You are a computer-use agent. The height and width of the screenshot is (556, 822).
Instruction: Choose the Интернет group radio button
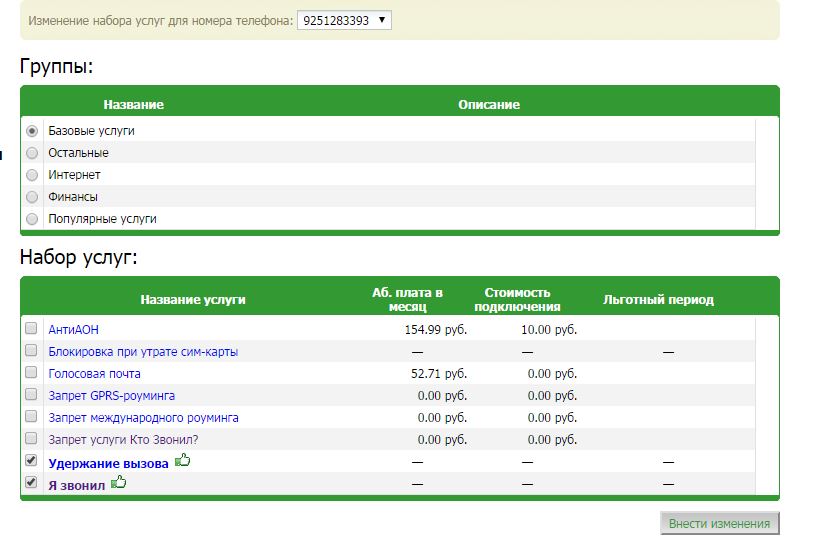tap(32, 175)
